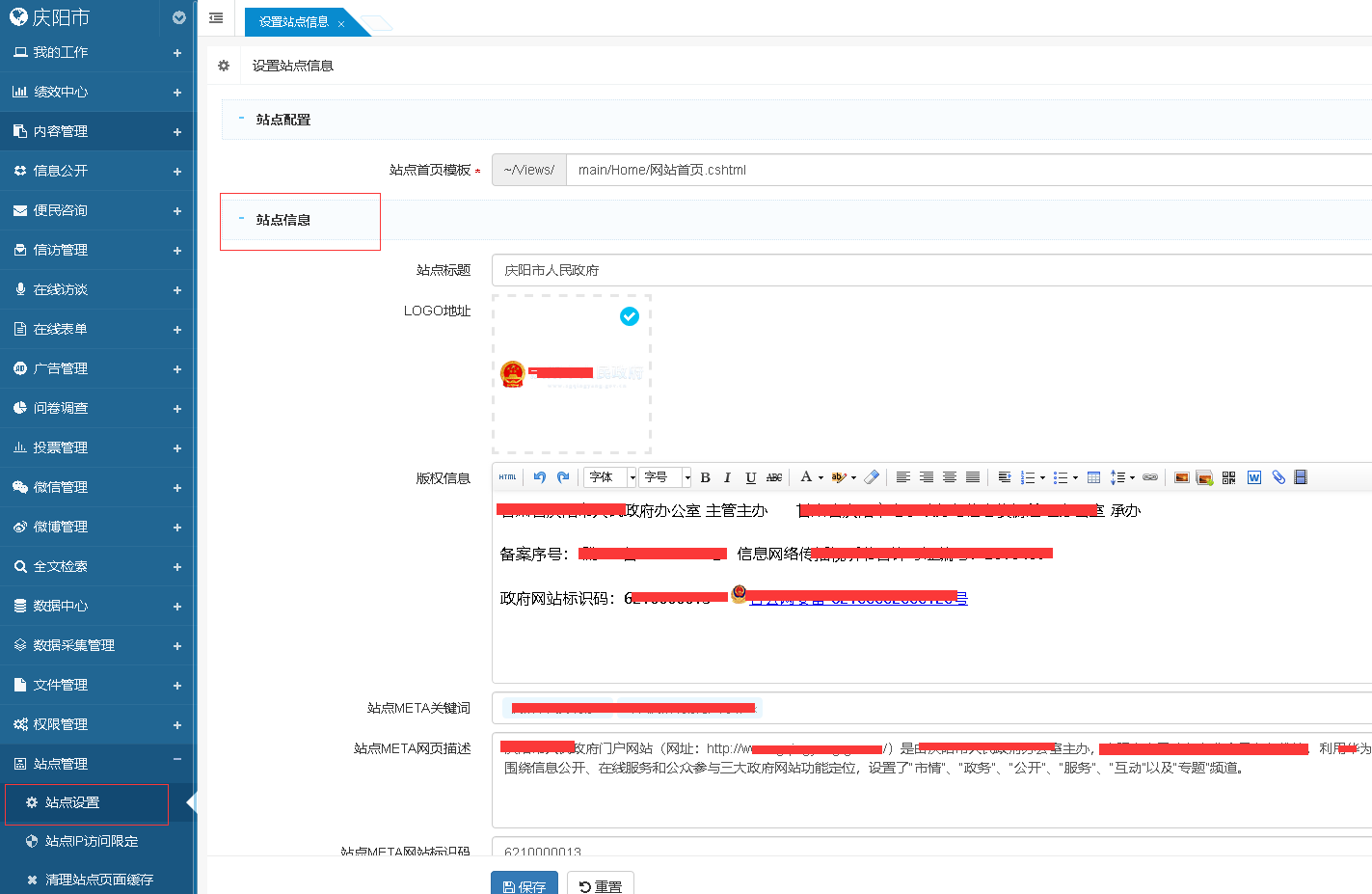Insert a table with the table icon
Image resolution: width=1372 pixels, height=894 pixels.
1093,477
